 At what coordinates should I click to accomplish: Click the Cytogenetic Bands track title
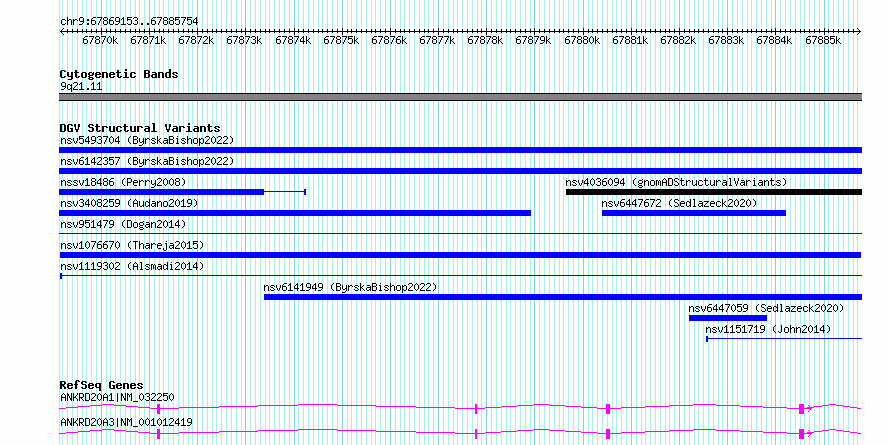click(119, 74)
